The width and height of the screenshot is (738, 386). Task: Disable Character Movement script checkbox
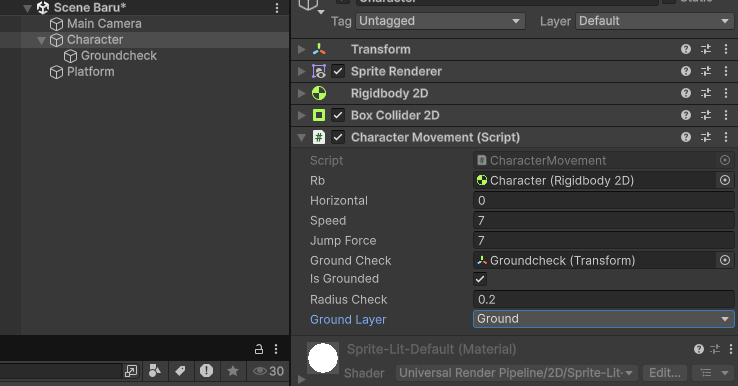338,137
